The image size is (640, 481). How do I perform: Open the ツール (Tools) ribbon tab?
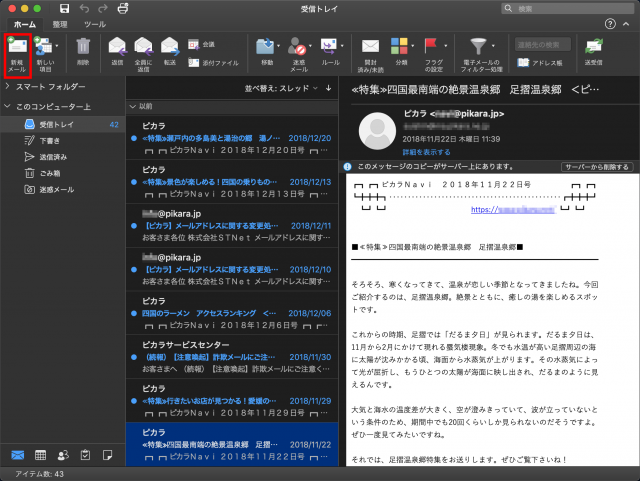point(95,22)
